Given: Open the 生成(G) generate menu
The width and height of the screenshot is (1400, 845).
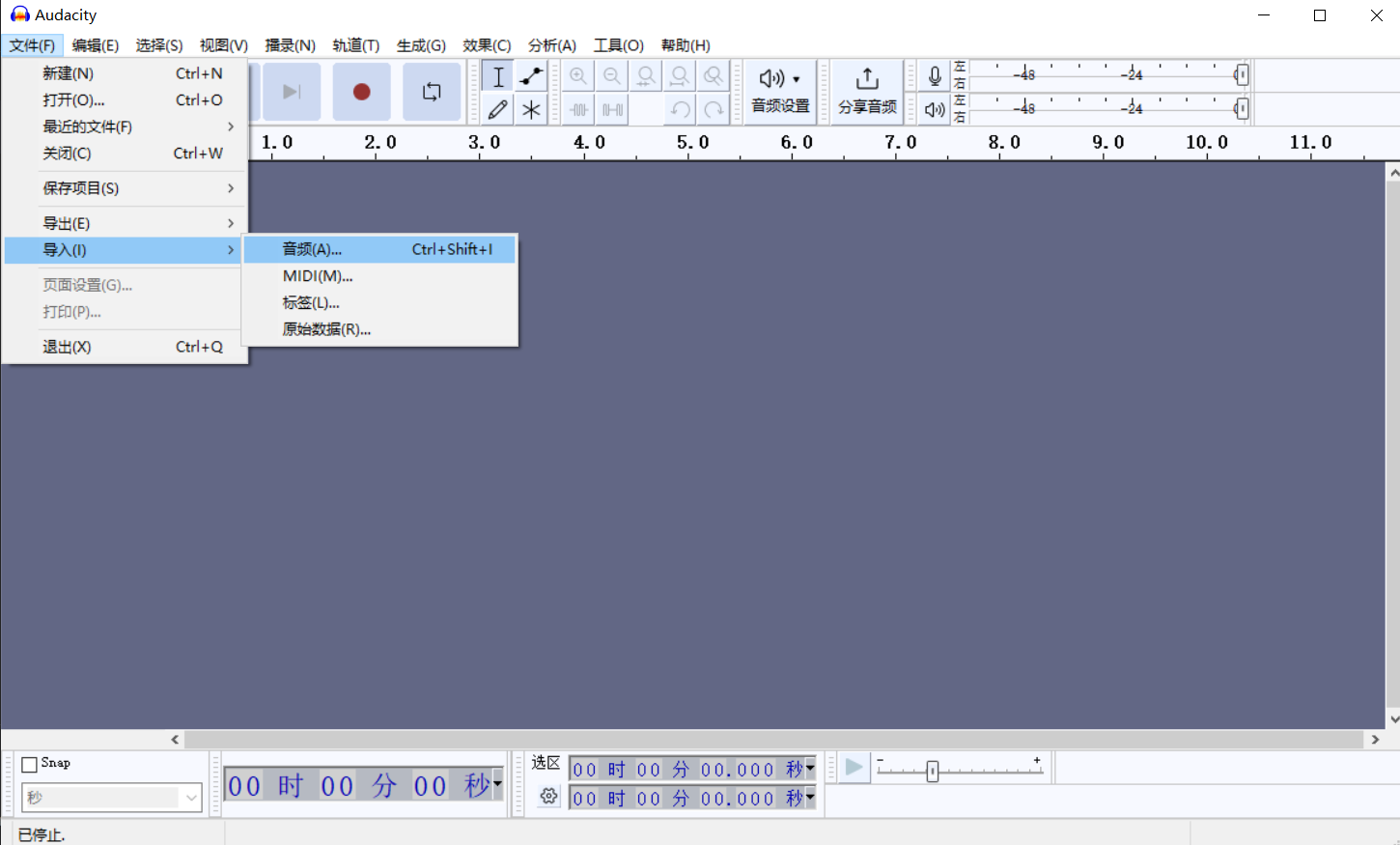Looking at the screenshot, I should coord(421,45).
